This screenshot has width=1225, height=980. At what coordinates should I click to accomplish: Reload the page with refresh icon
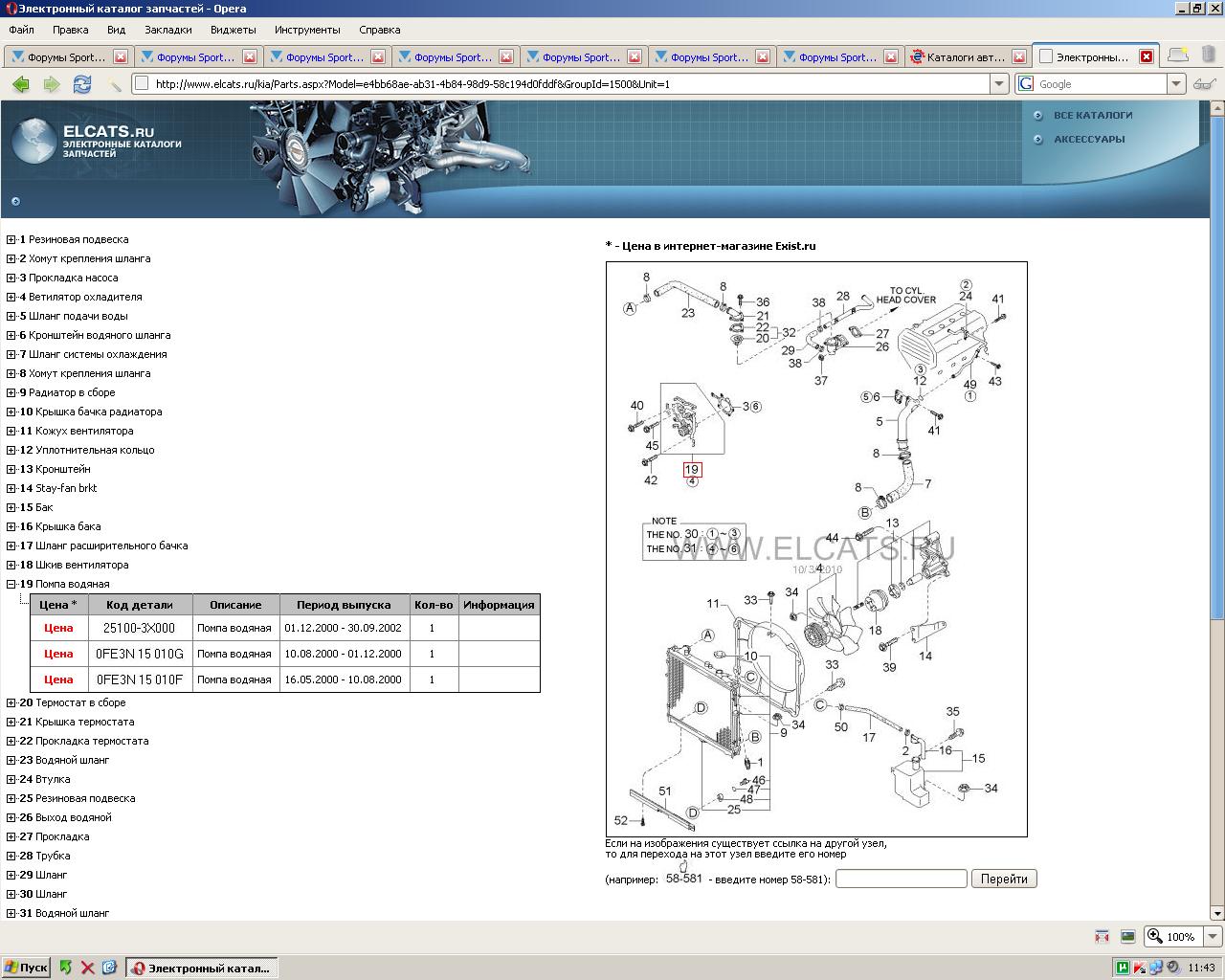(82, 84)
